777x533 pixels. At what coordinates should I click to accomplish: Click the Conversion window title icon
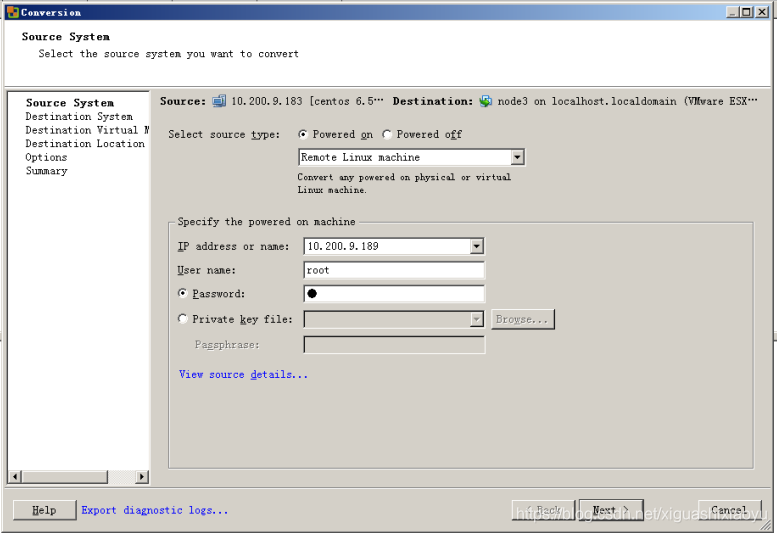pos(13,12)
